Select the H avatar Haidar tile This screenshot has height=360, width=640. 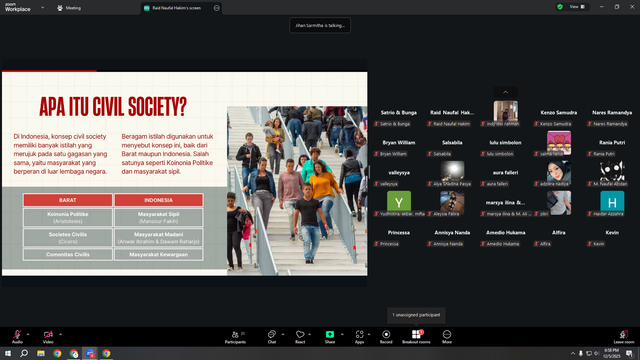612,203
